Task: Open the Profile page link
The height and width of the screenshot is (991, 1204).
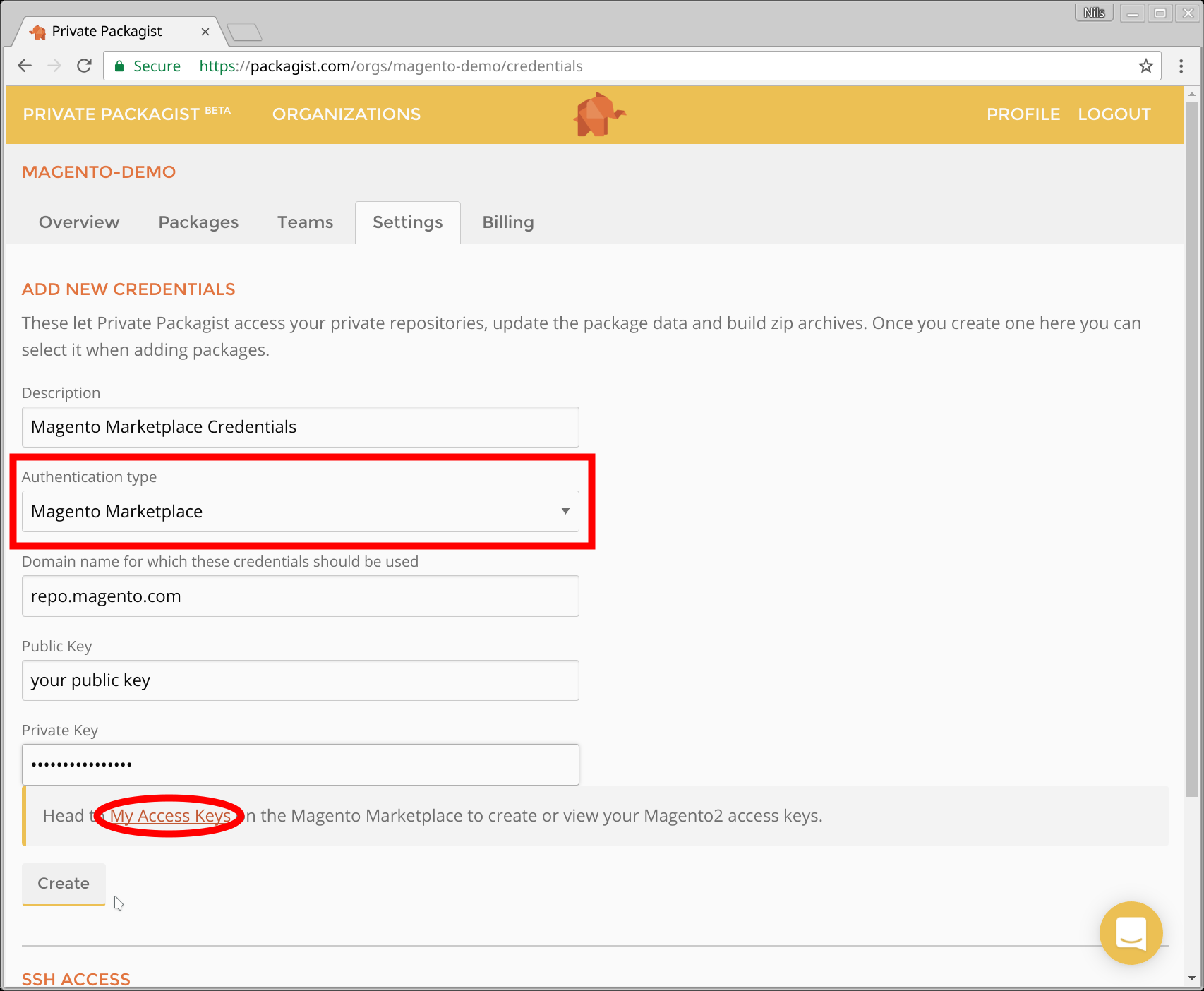Action: pyautogui.click(x=1023, y=114)
